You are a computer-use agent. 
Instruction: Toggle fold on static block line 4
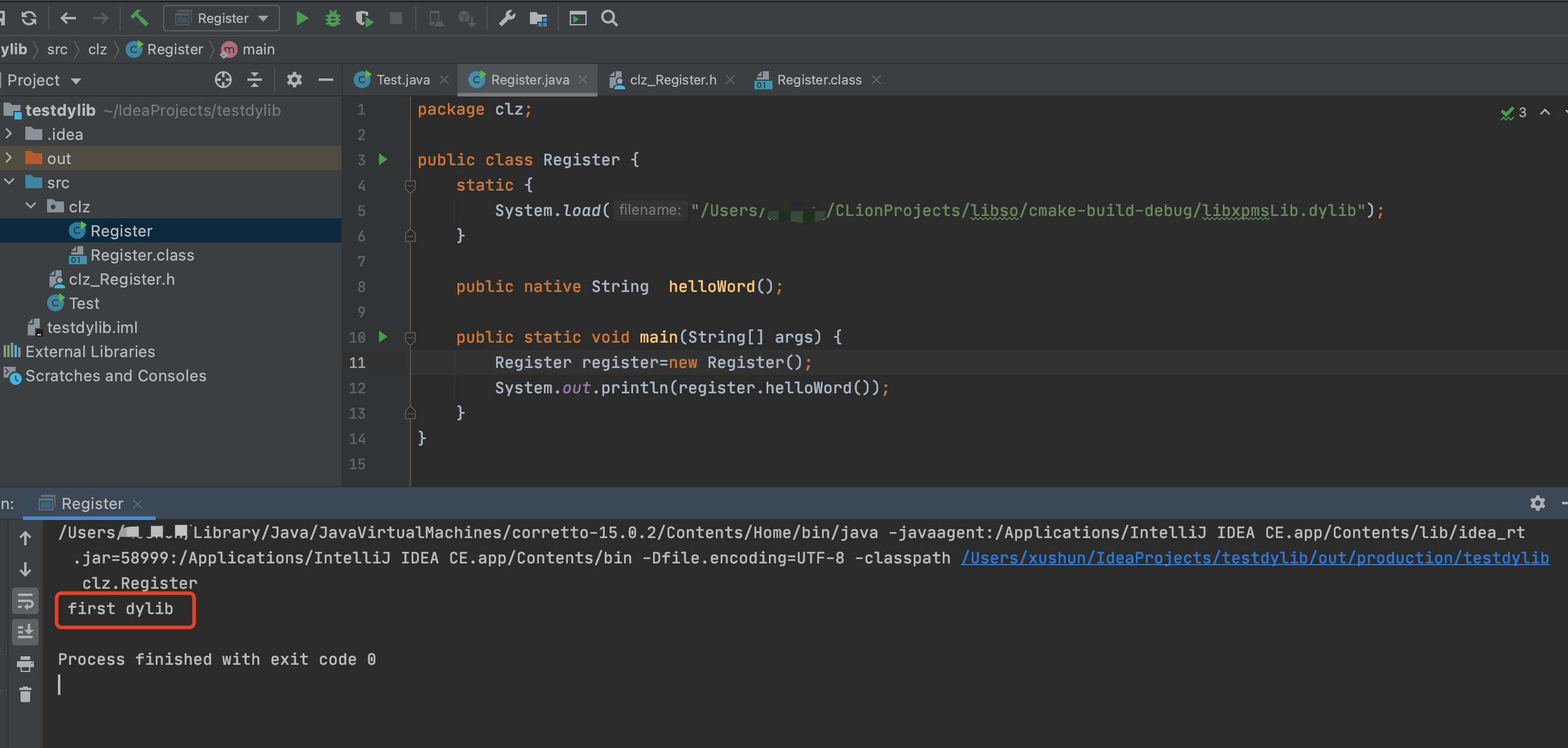tap(410, 185)
